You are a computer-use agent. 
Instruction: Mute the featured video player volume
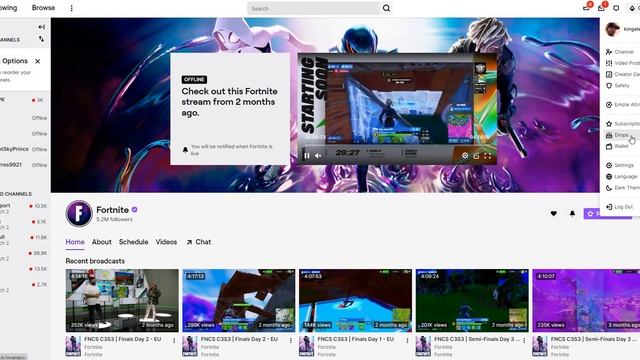tap(318, 155)
